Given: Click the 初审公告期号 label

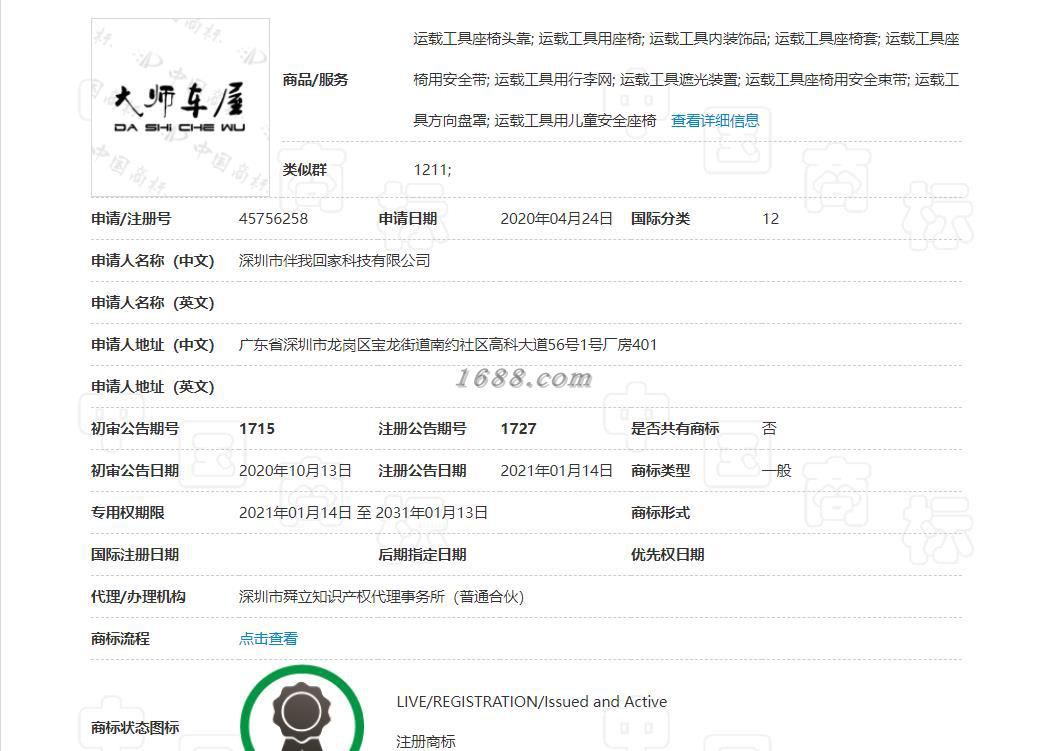Looking at the screenshot, I should 135,429.
